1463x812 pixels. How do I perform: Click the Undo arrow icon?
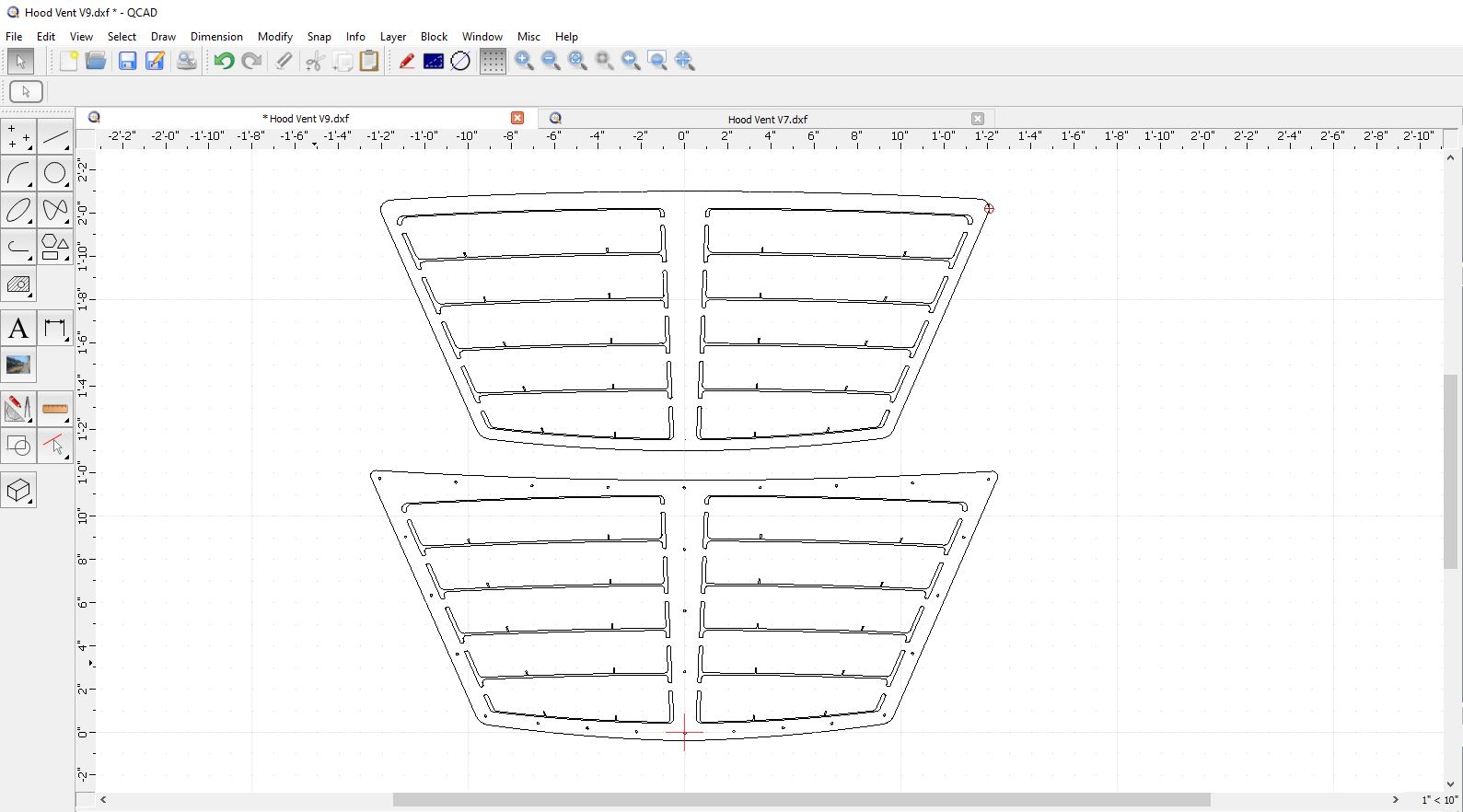click(x=224, y=62)
